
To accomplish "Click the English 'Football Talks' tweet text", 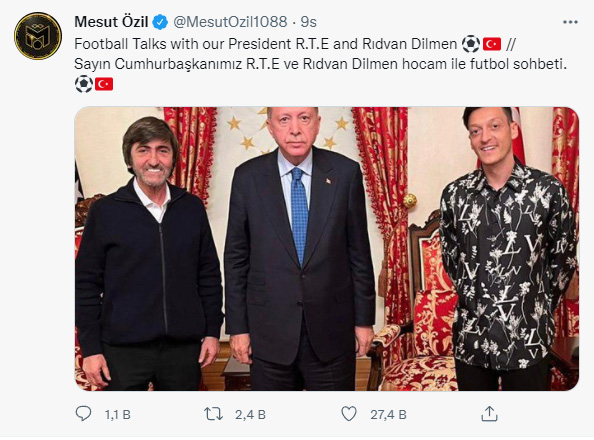I will coord(266,44).
